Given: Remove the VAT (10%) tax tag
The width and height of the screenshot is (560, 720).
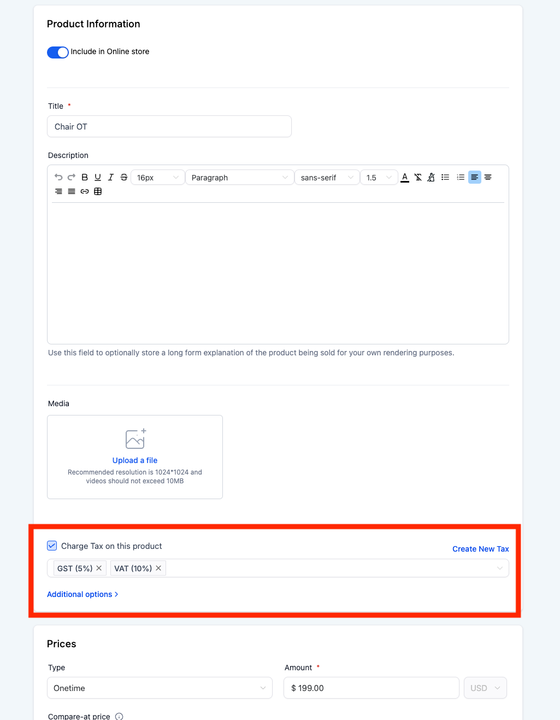Looking at the screenshot, I should (x=158, y=568).
